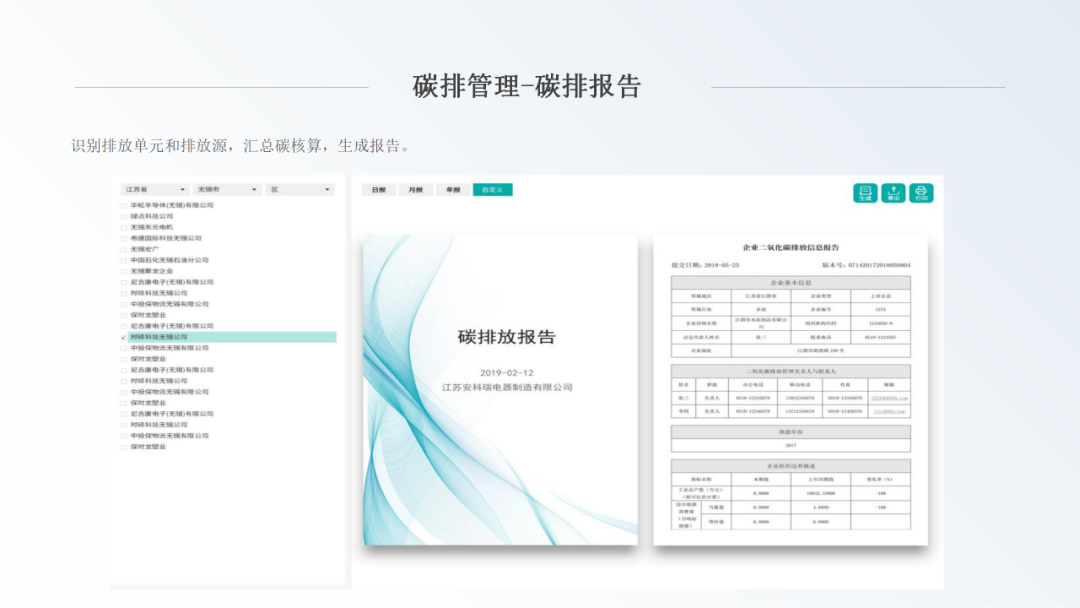
Task: Select the 自定义 custom tab
Action: point(492,190)
